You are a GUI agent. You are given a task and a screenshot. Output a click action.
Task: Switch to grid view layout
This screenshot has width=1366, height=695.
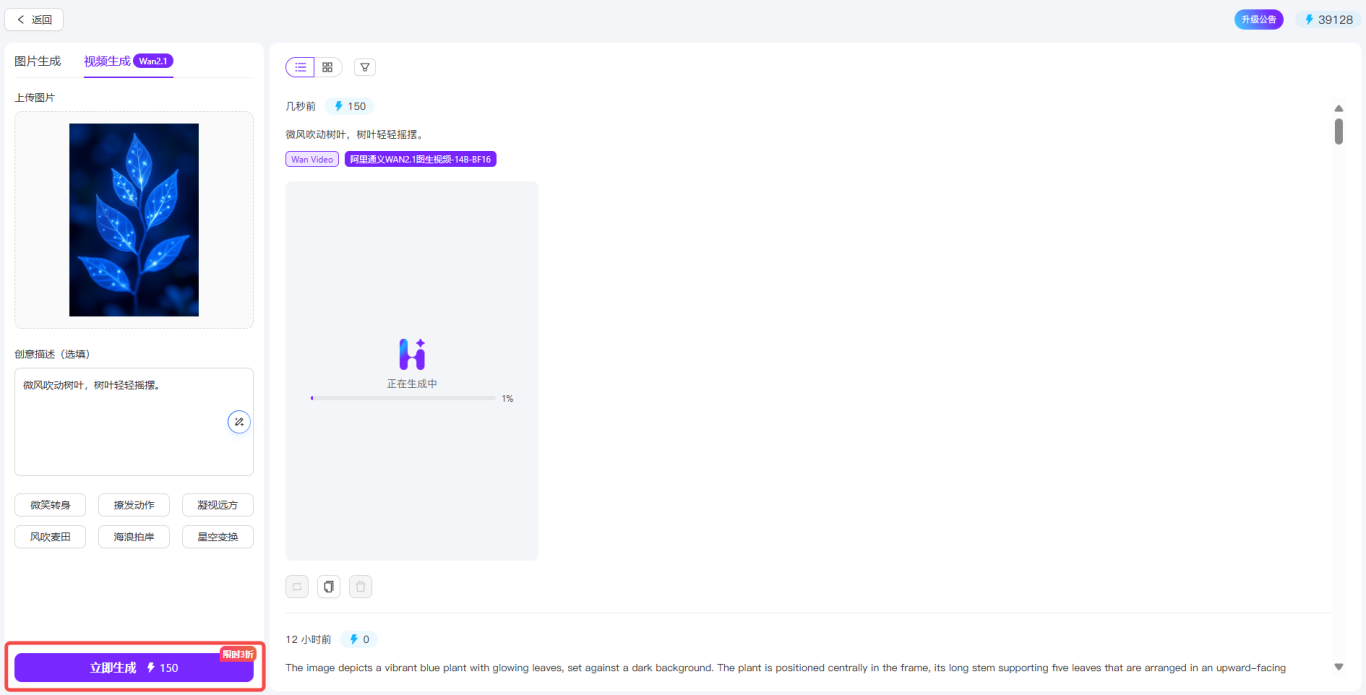coord(328,67)
